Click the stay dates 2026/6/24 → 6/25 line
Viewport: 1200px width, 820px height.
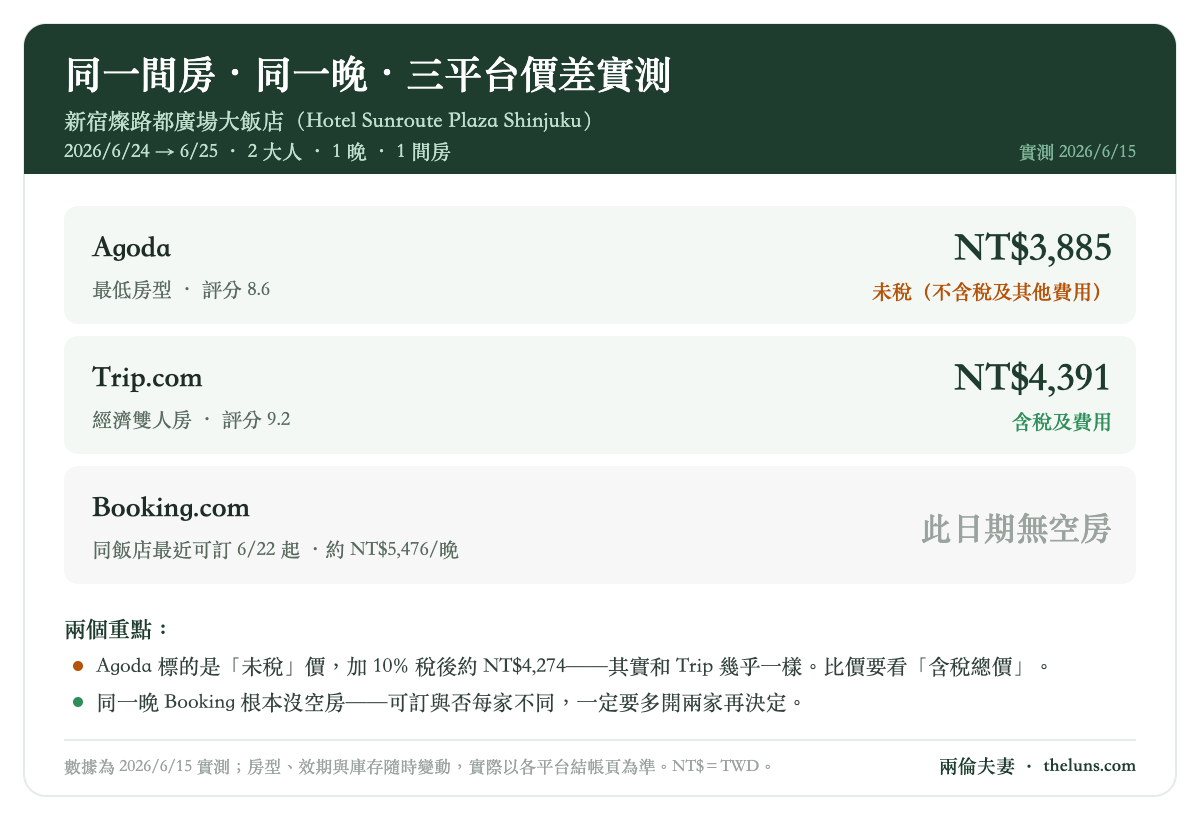click(x=257, y=153)
